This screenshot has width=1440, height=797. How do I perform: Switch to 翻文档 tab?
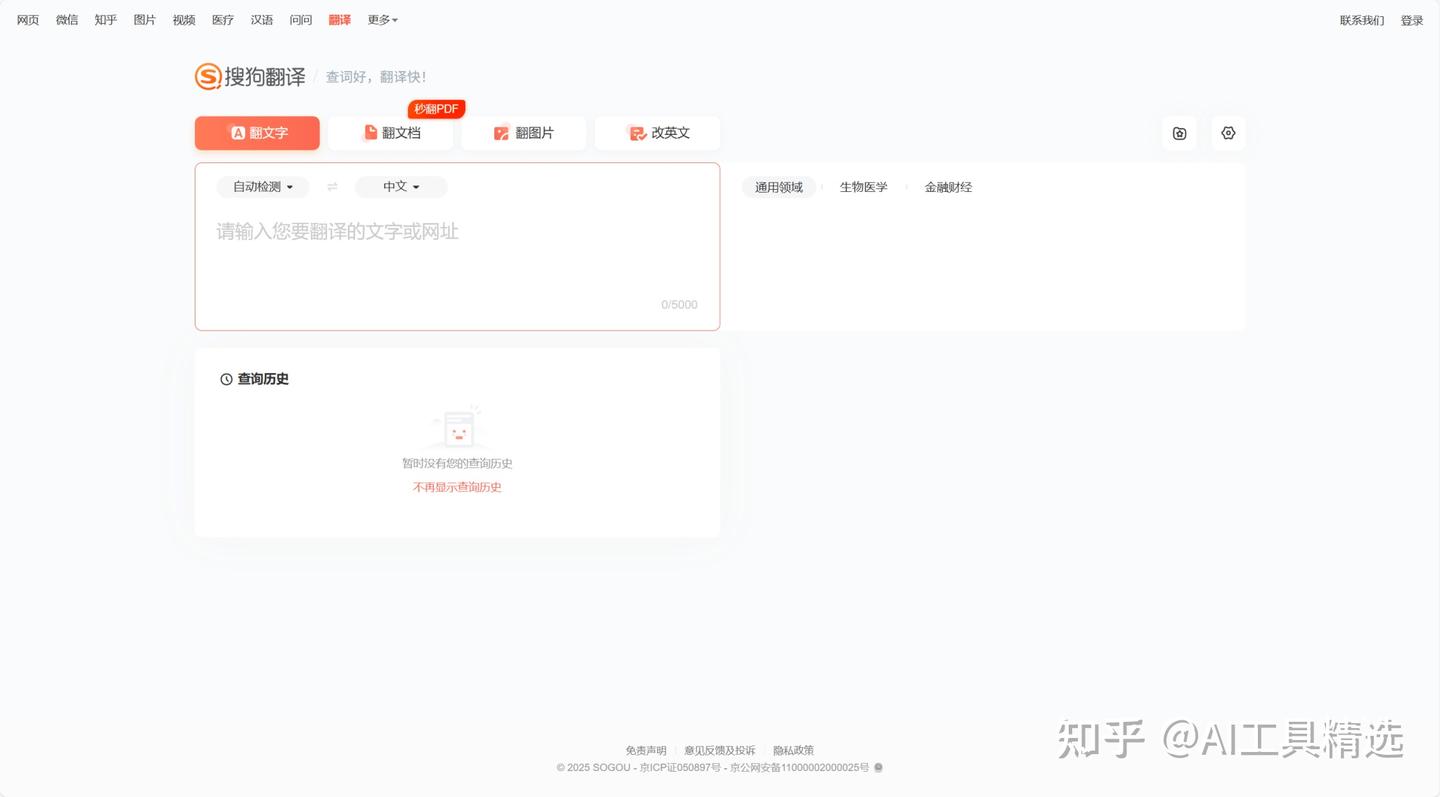(391, 133)
